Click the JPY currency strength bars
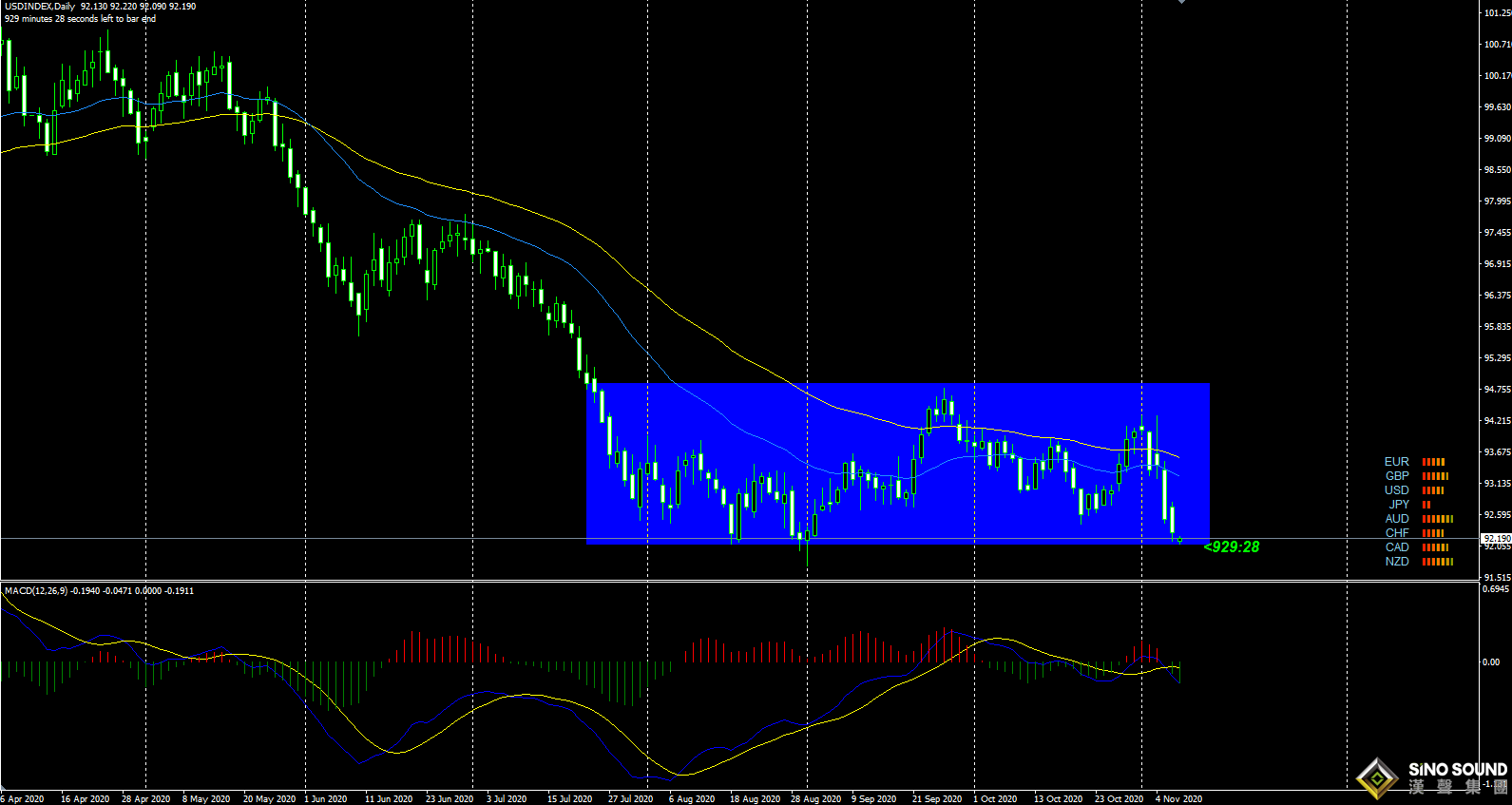1512x805 pixels. pyautogui.click(x=1426, y=505)
